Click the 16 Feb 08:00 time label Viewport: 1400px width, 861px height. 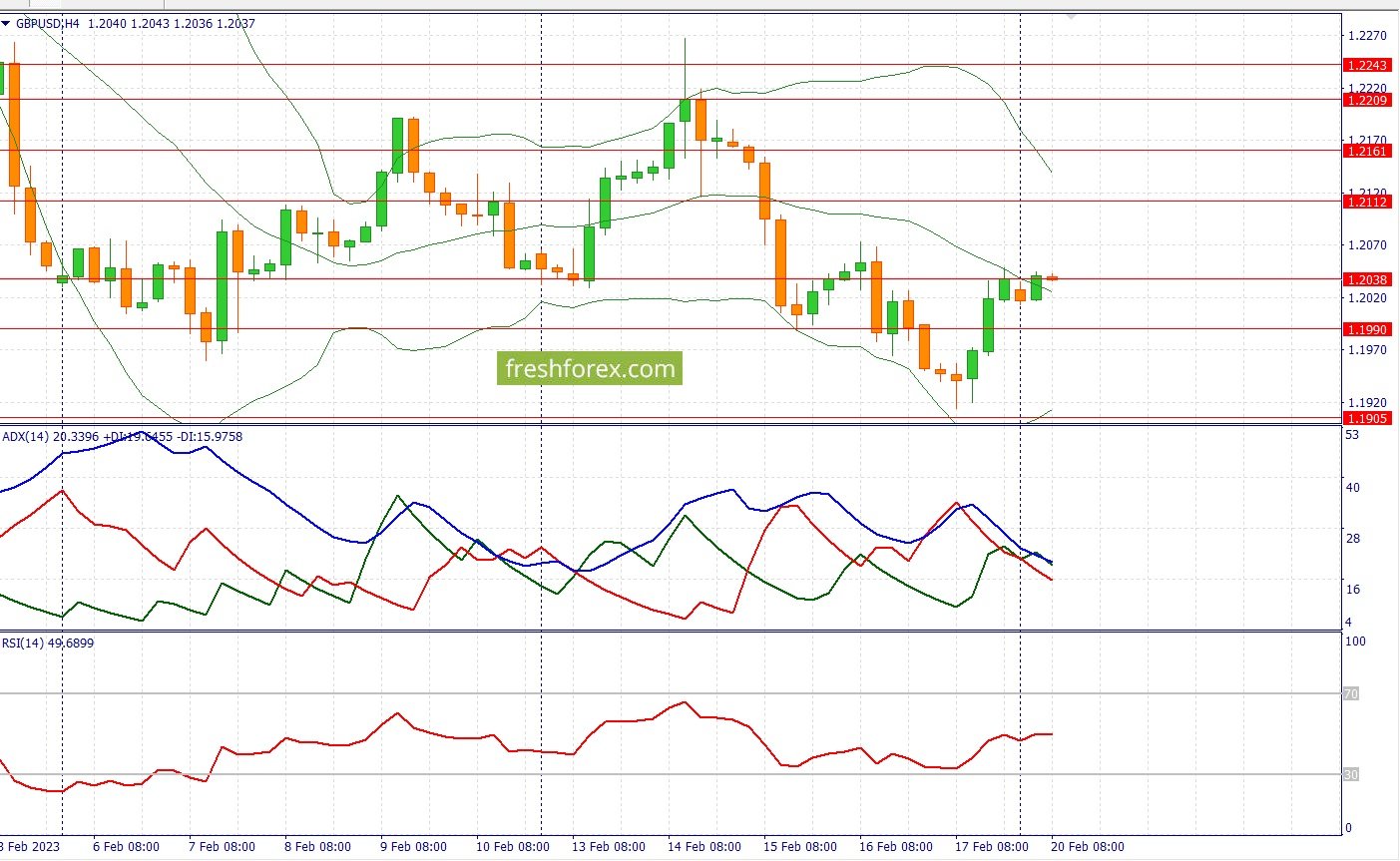click(x=896, y=847)
